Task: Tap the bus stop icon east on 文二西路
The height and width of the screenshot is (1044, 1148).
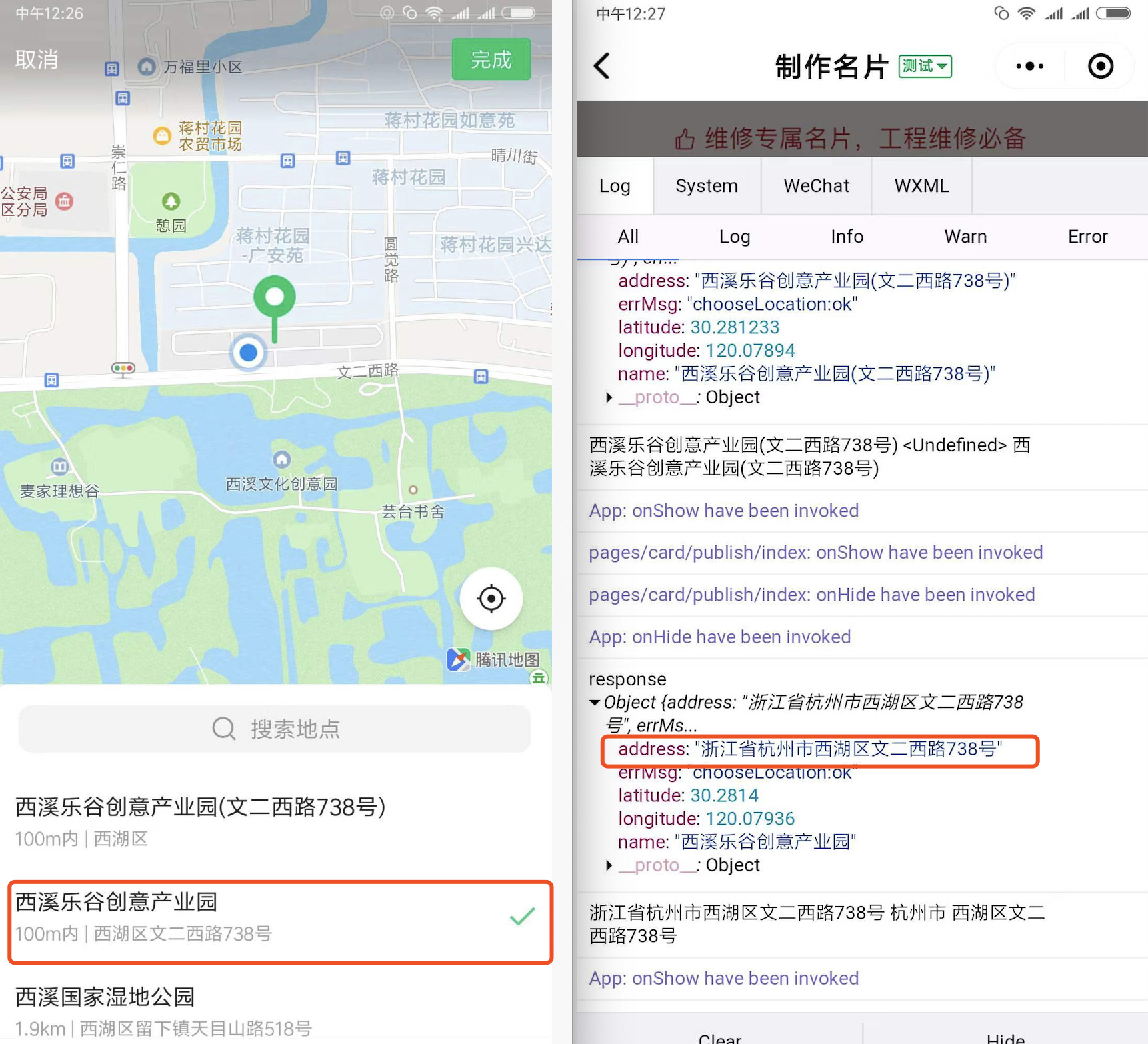Action: [x=481, y=376]
